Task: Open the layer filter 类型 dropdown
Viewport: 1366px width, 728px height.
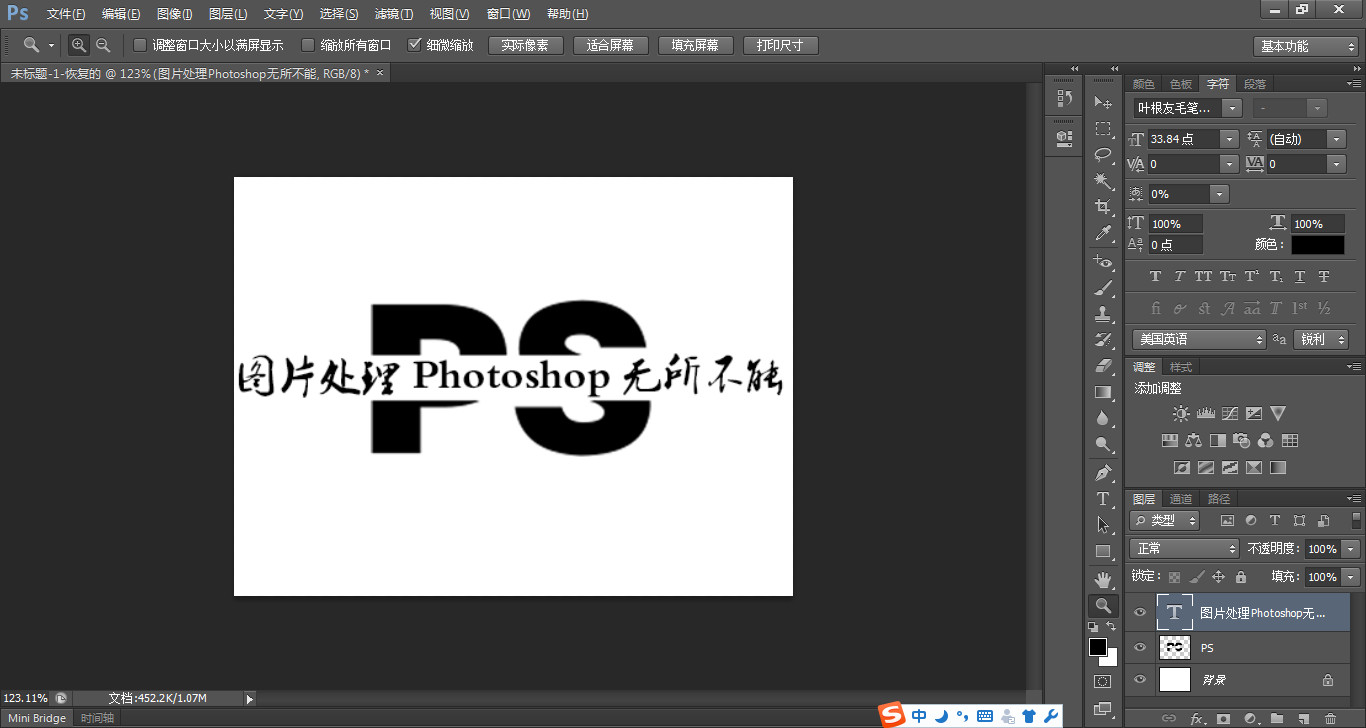Action: tap(1164, 520)
